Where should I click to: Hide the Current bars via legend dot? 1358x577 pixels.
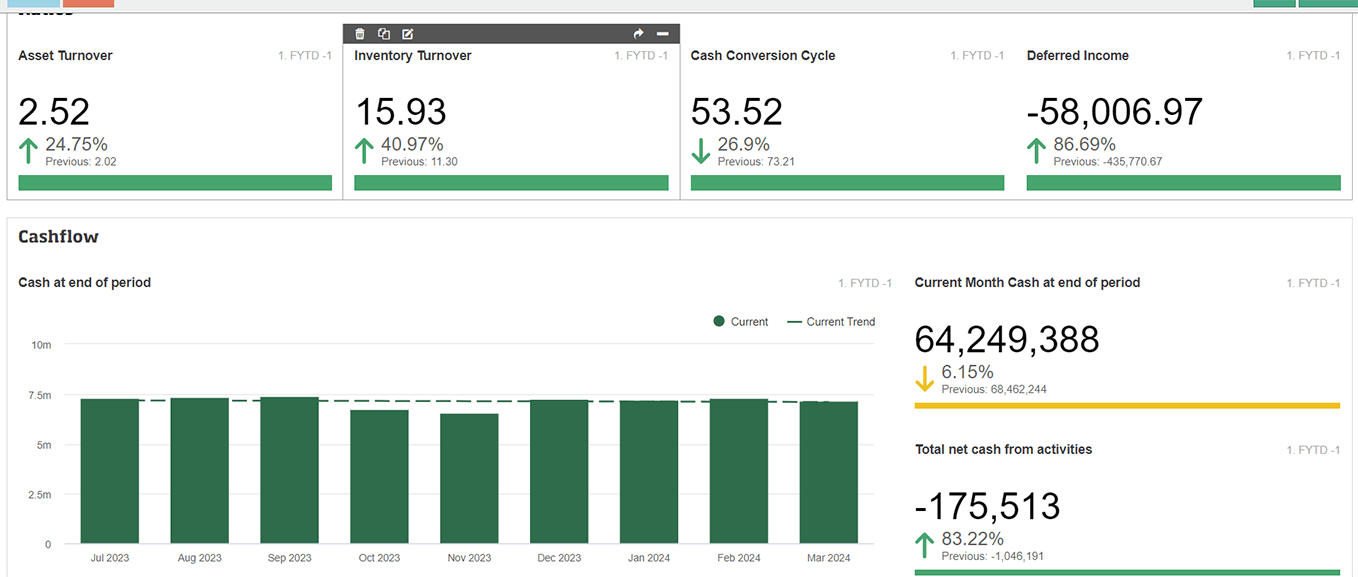tap(720, 321)
